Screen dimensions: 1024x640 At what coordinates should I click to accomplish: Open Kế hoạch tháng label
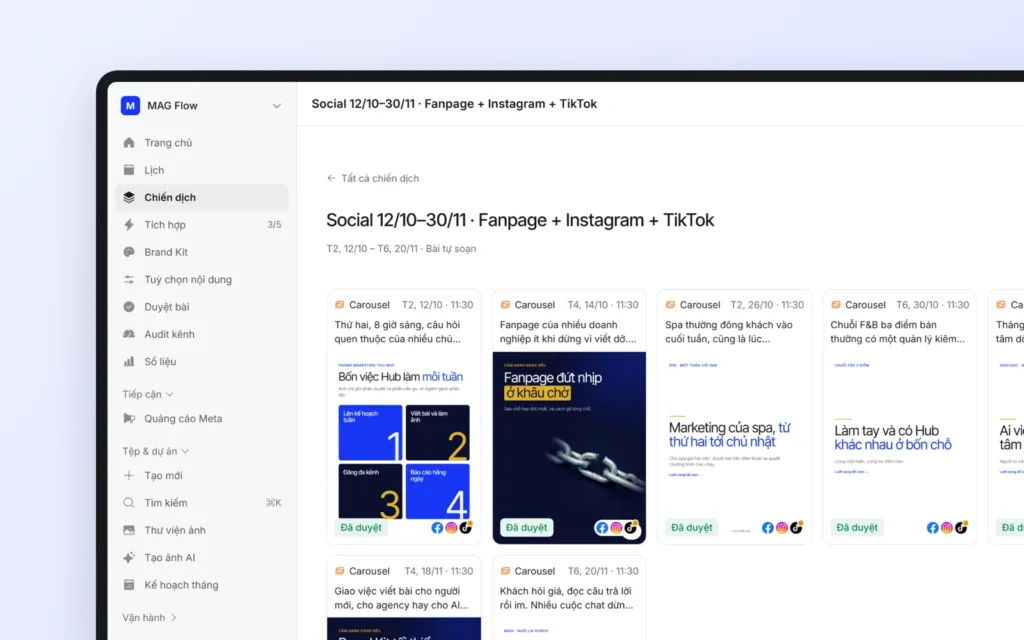click(x=181, y=585)
